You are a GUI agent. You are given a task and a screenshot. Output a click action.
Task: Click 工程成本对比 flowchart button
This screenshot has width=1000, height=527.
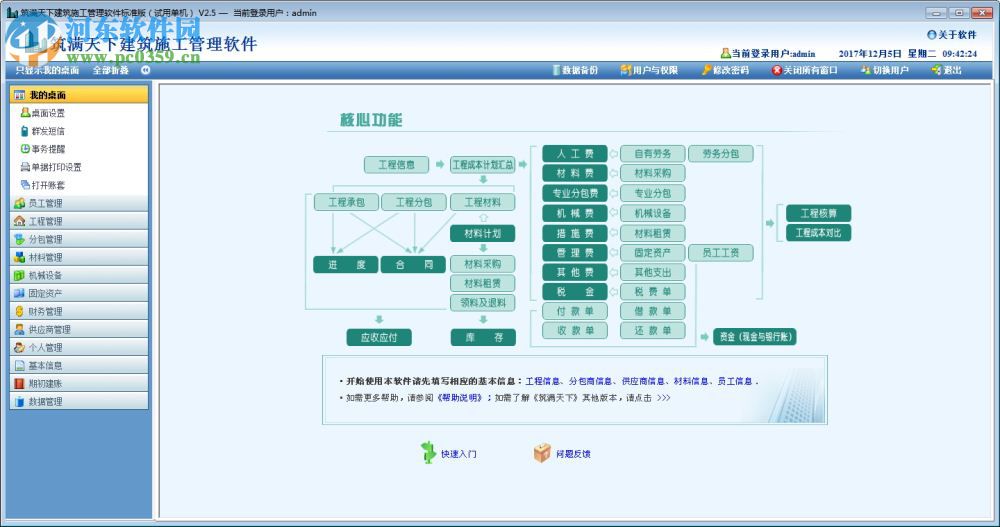tap(818, 233)
